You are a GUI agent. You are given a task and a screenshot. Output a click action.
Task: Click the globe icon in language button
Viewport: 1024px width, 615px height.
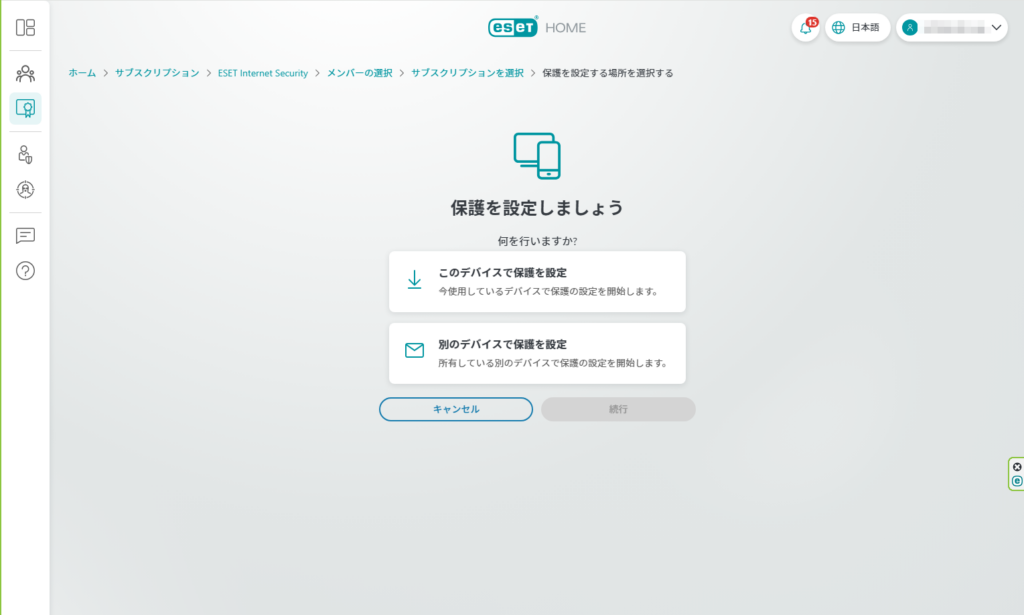click(x=839, y=27)
